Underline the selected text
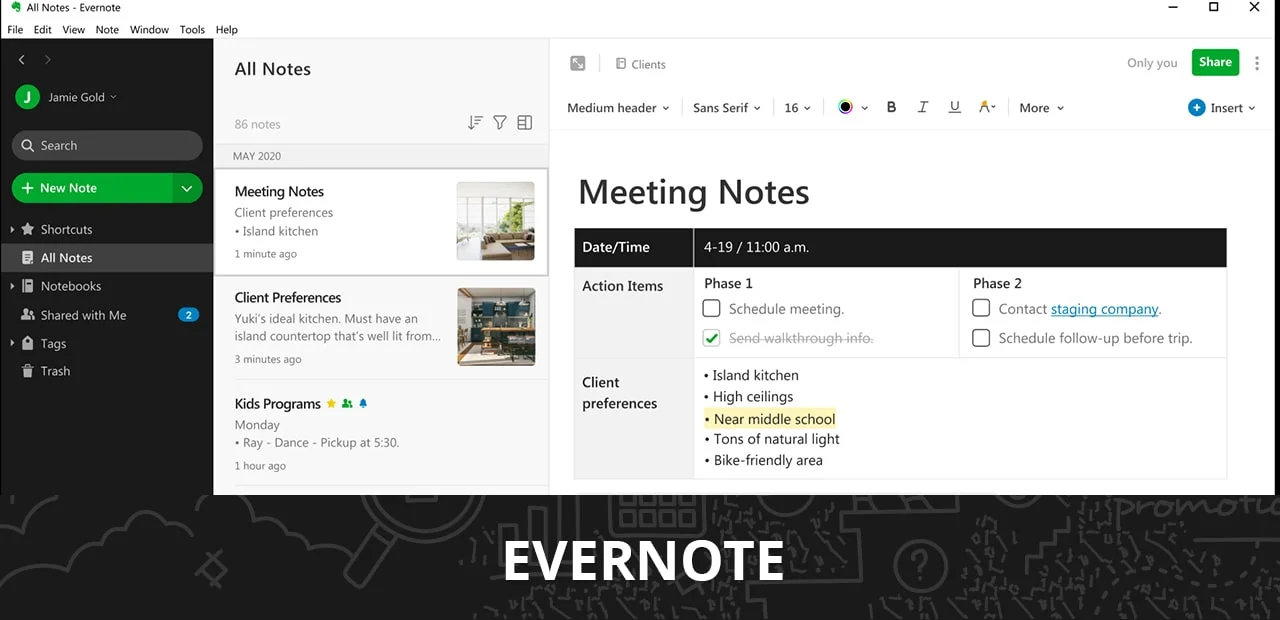 (x=955, y=107)
